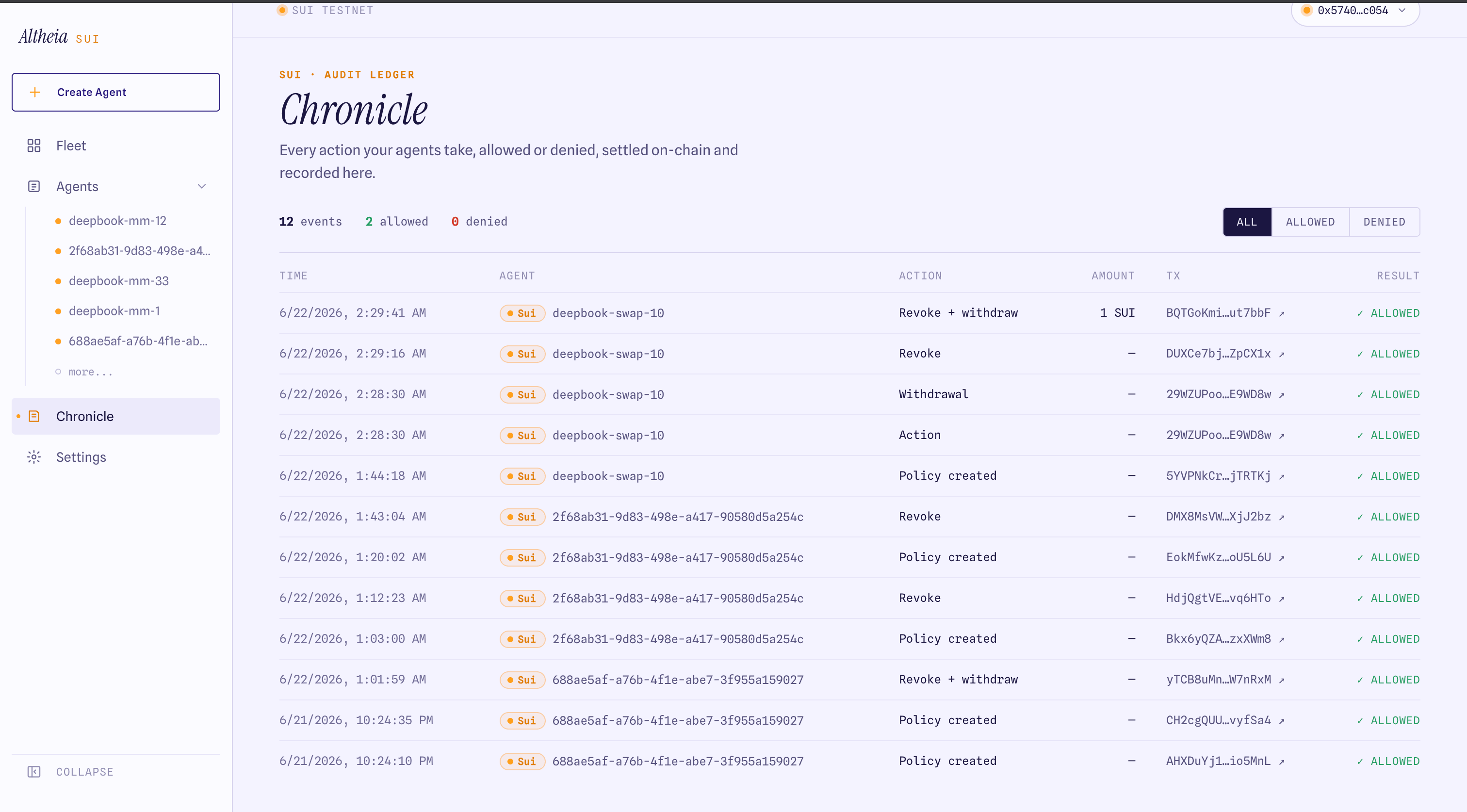
Task: Open external link arrow for yTCB8uMn…W7nRxM
Action: tap(1281, 680)
